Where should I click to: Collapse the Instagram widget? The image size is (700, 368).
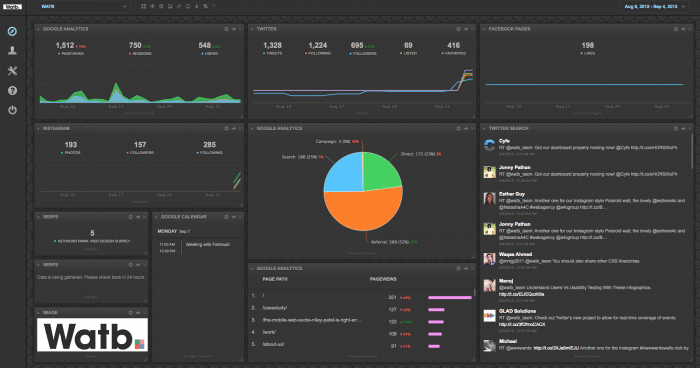[38, 129]
